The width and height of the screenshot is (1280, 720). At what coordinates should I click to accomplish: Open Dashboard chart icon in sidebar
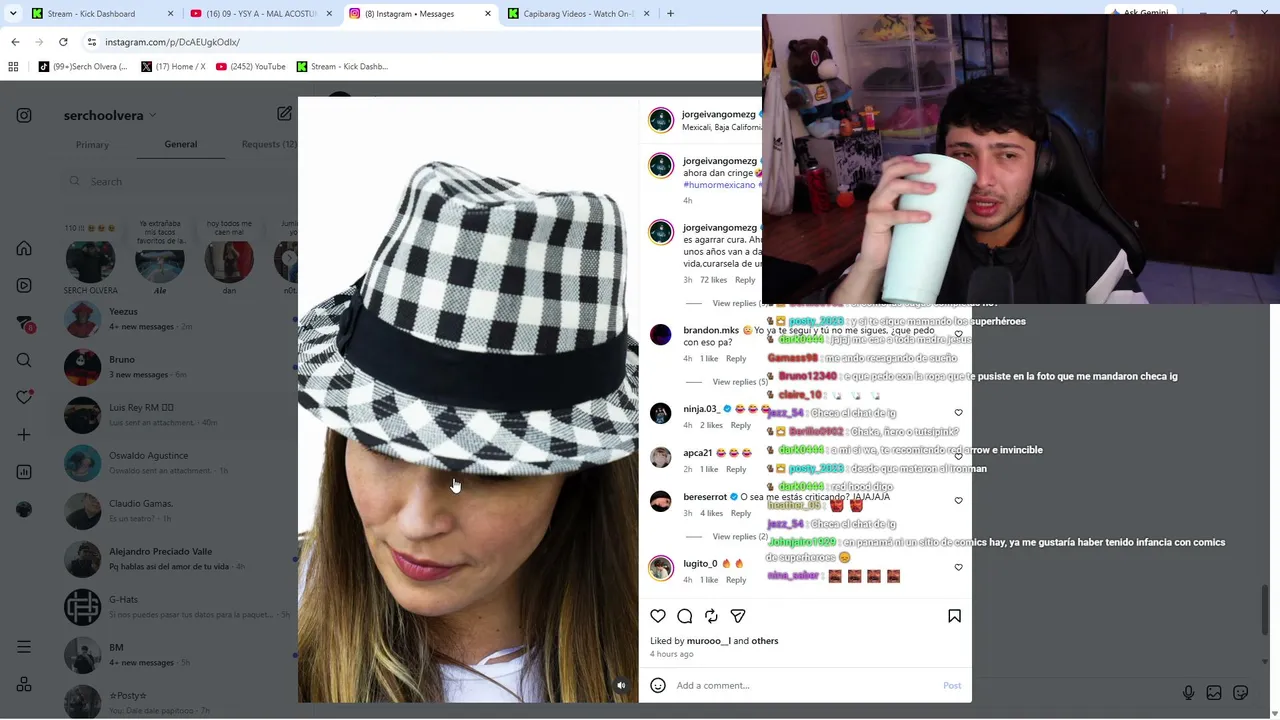pyautogui.click(x=24, y=472)
